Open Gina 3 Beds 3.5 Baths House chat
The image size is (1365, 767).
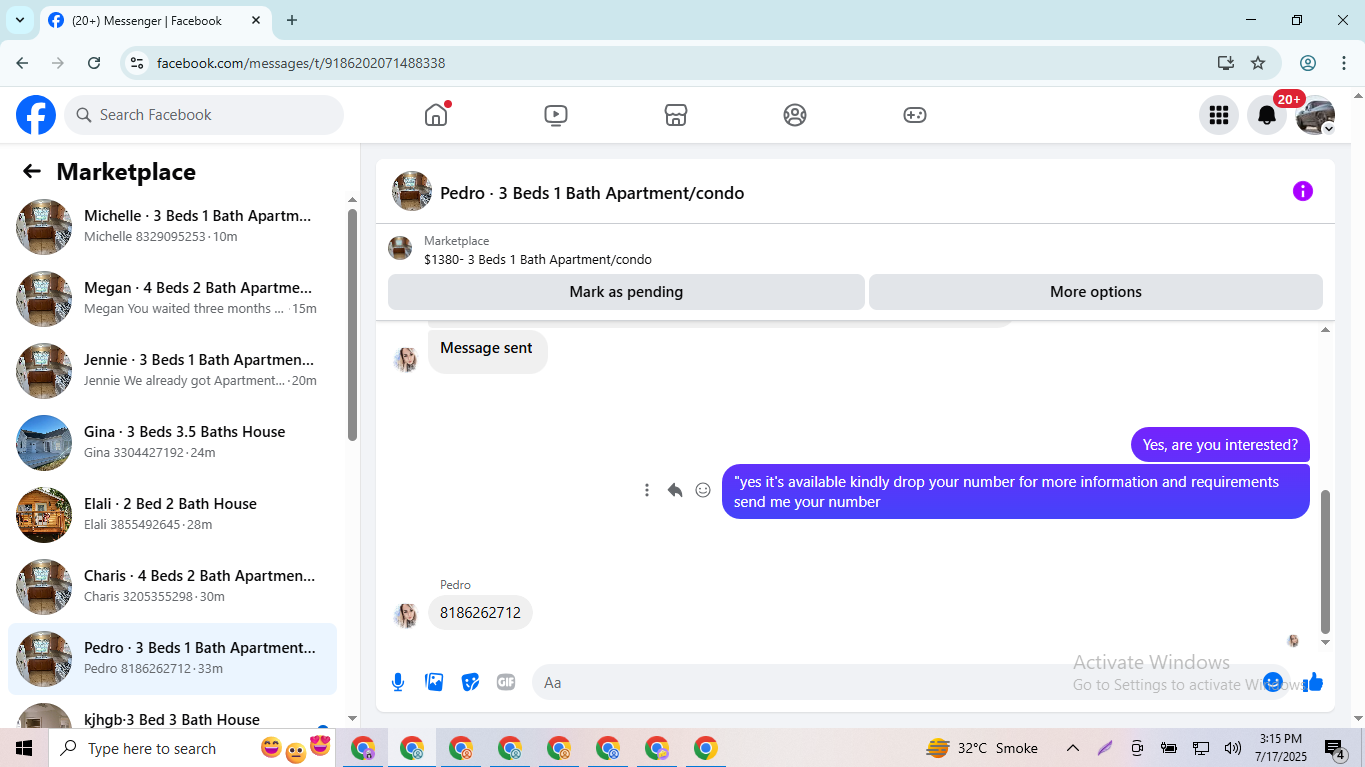pyautogui.click(x=172, y=443)
